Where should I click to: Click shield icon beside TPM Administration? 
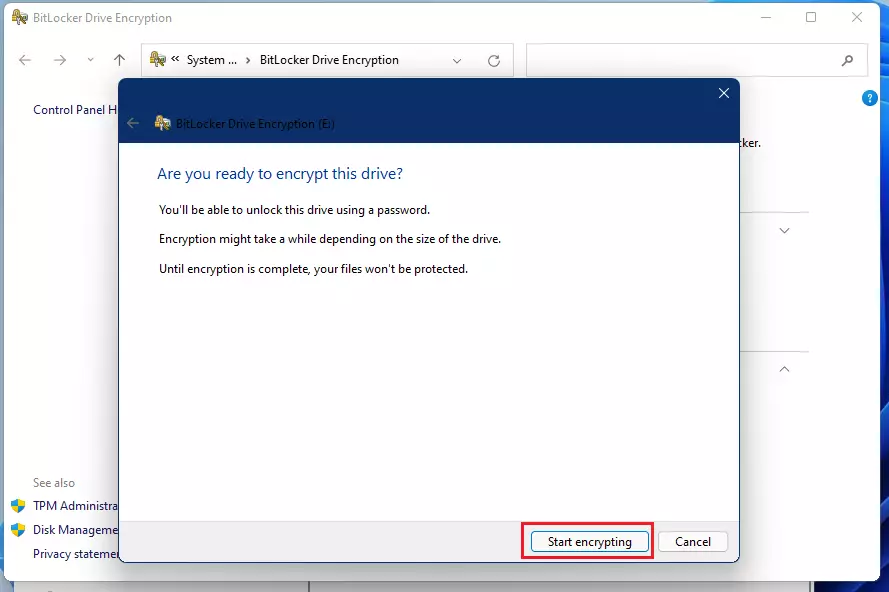(x=18, y=505)
